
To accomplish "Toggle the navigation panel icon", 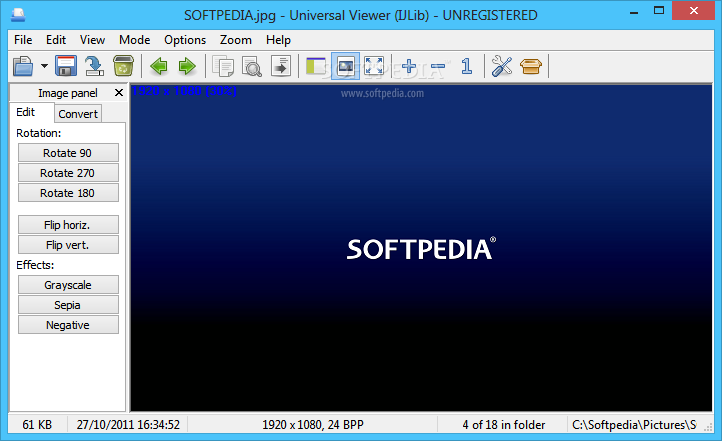I will coord(316,66).
